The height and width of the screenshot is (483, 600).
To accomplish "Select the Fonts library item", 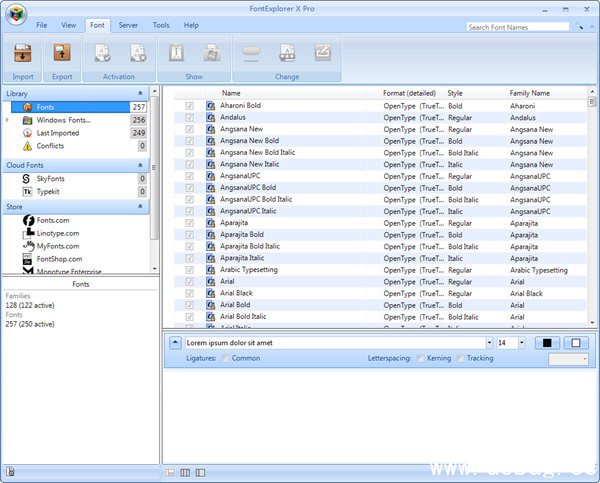I will 79,107.
